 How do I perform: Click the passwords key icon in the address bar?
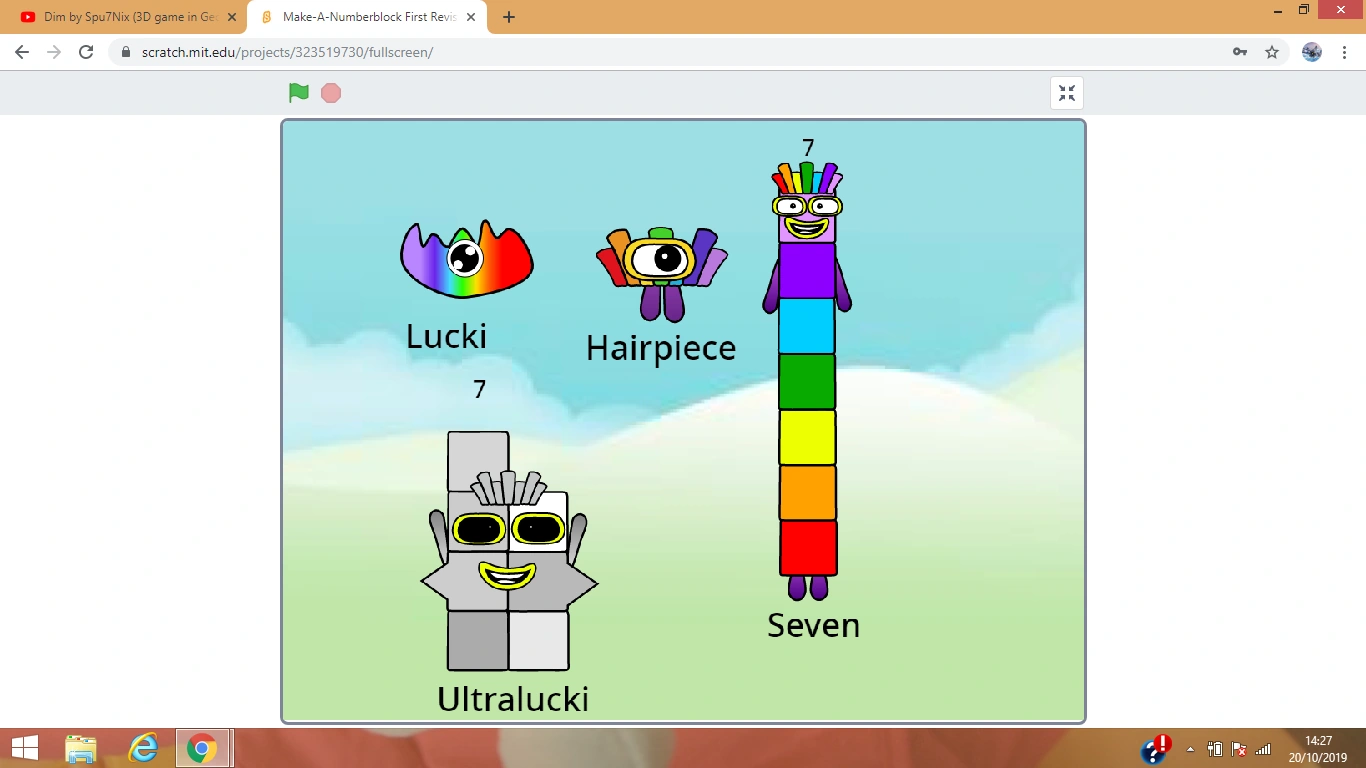click(1239, 50)
